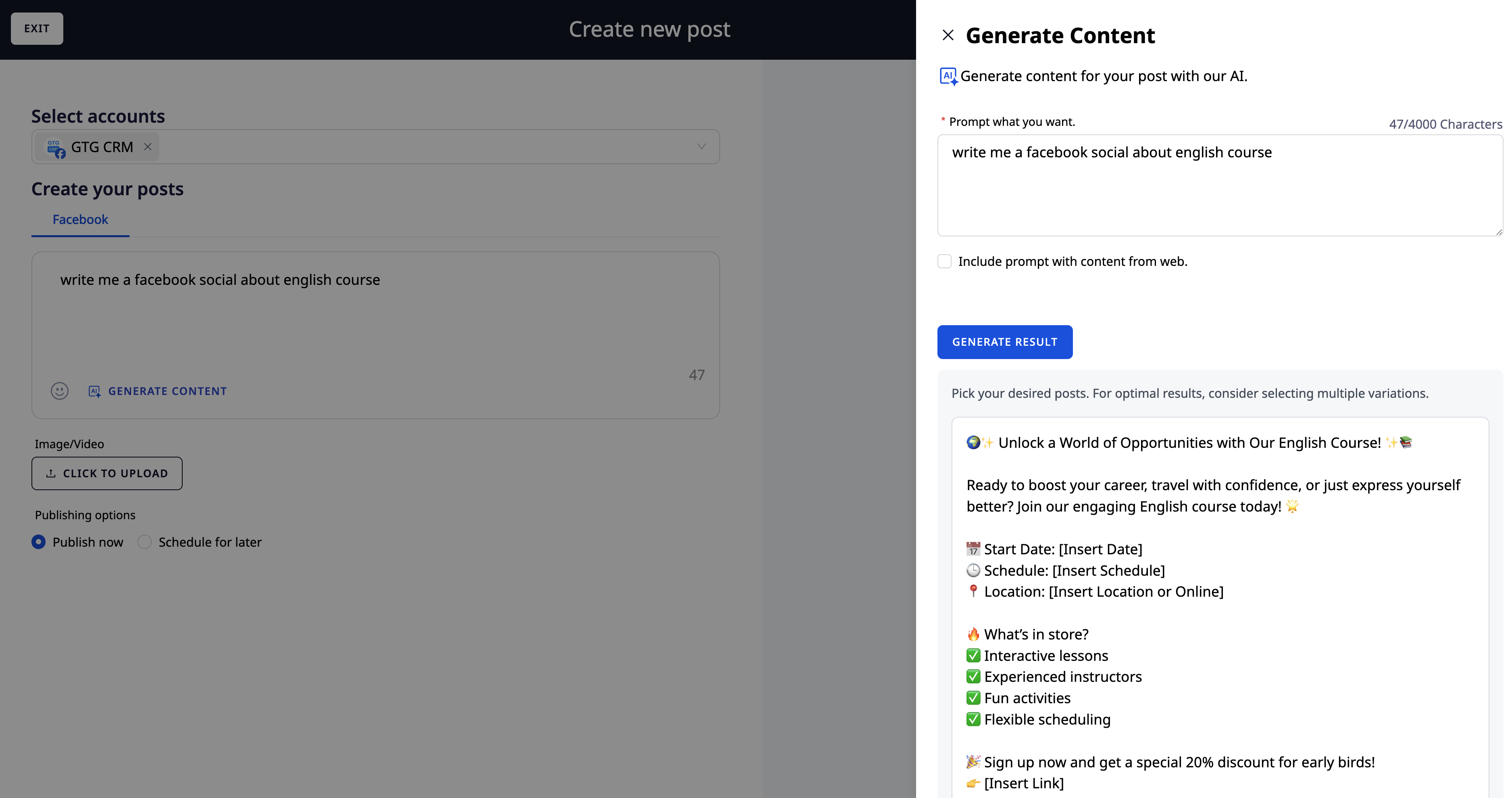
Task: Click the AI sparkle icon beside description
Action: click(x=948, y=76)
